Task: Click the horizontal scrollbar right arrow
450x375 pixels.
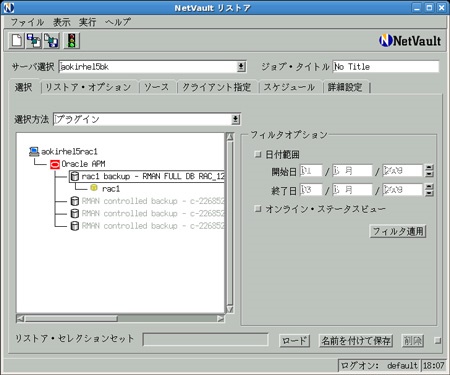Action: pos(220,319)
